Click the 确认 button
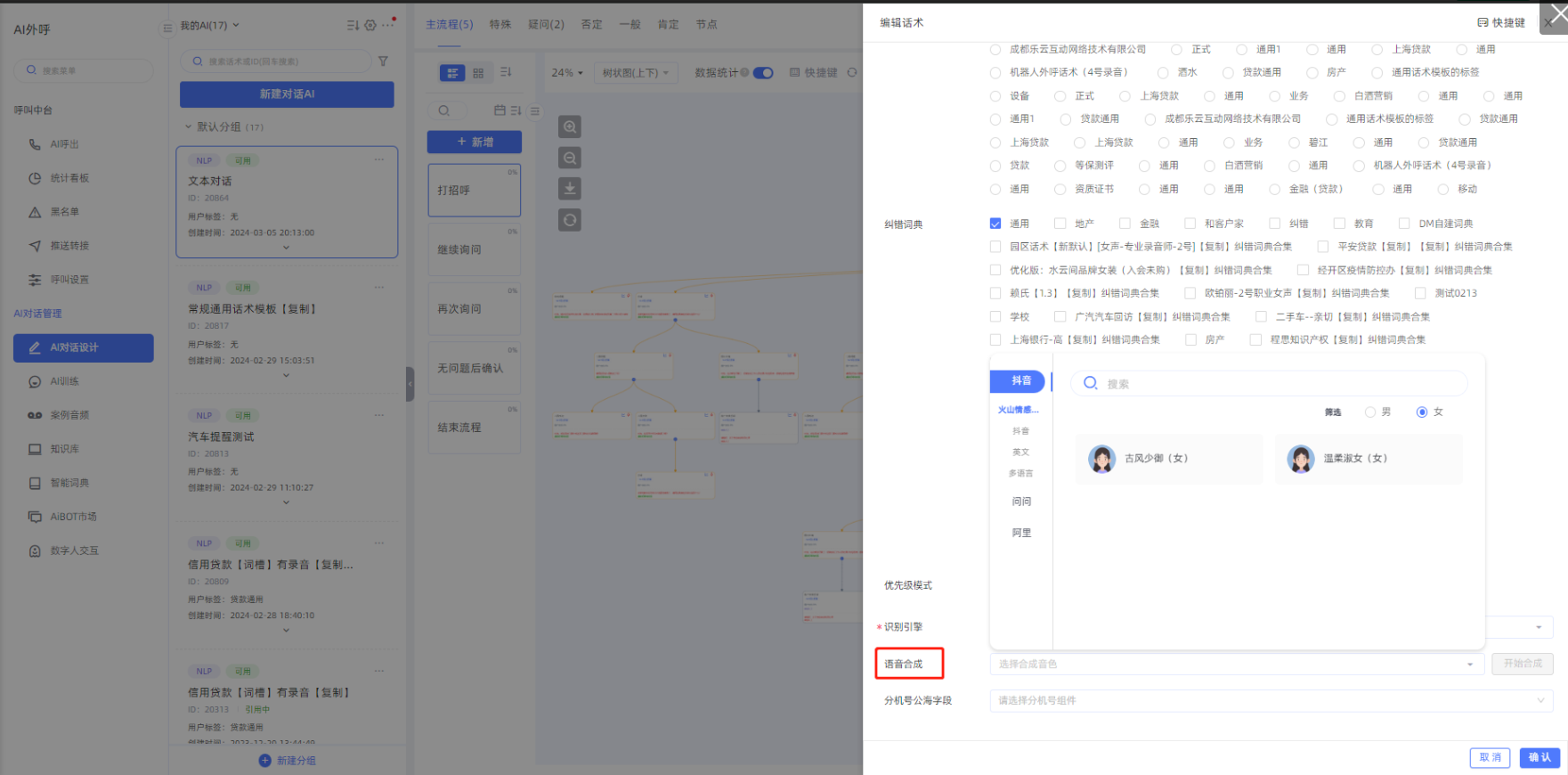 pos(1540,757)
